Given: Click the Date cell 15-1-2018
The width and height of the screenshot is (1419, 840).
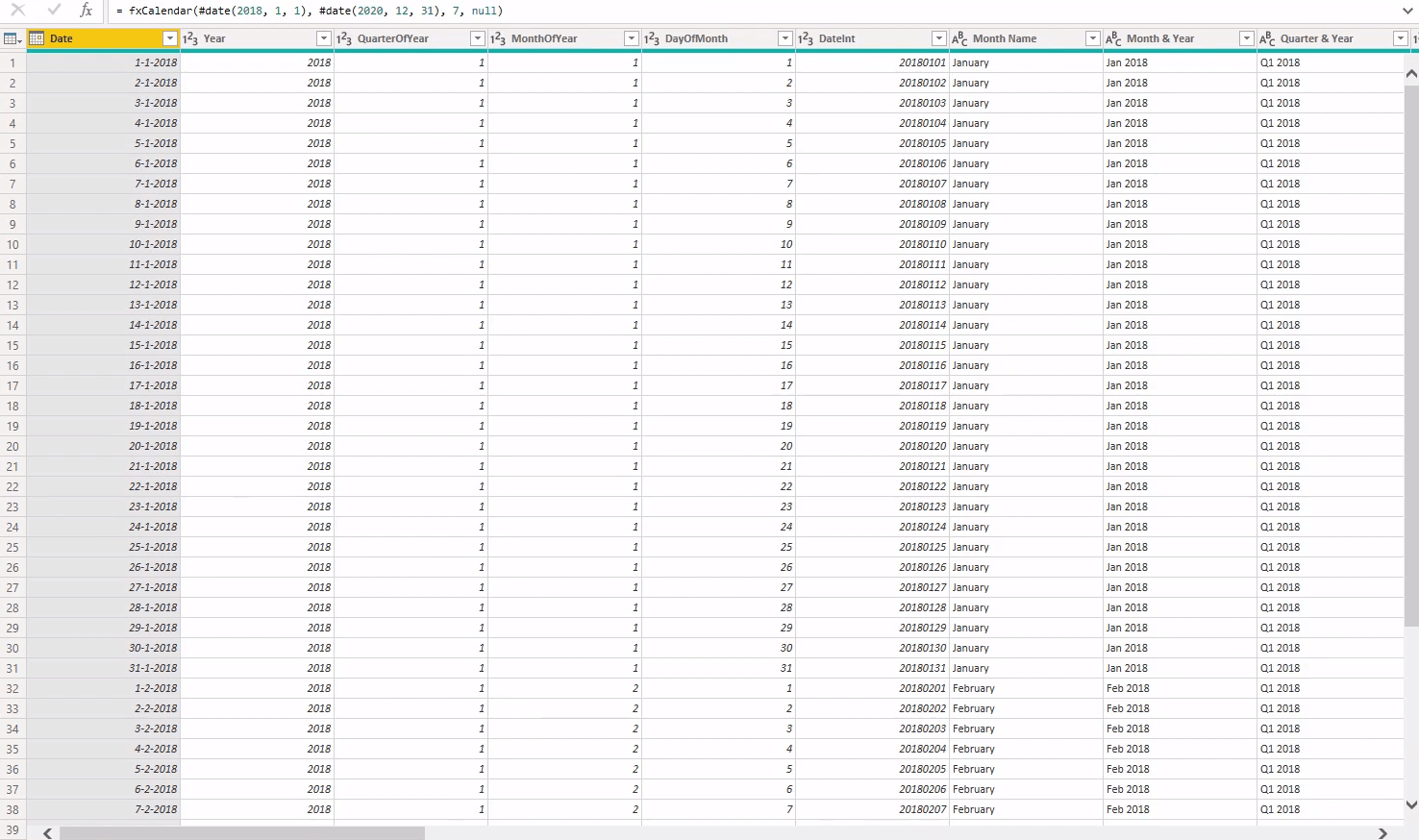Looking at the screenshot, I should [104, 345].
